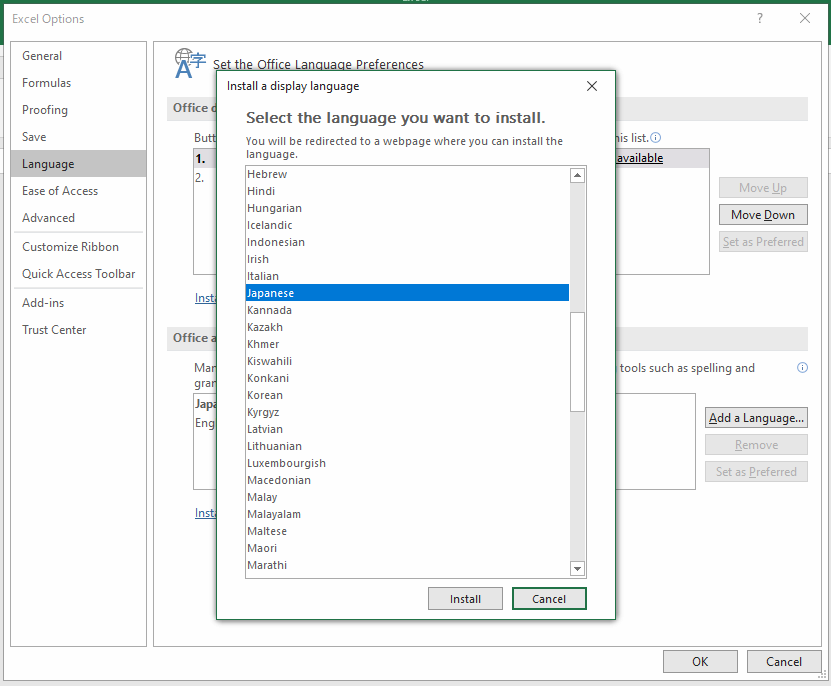Open the Formulas options category

[78, 83]
